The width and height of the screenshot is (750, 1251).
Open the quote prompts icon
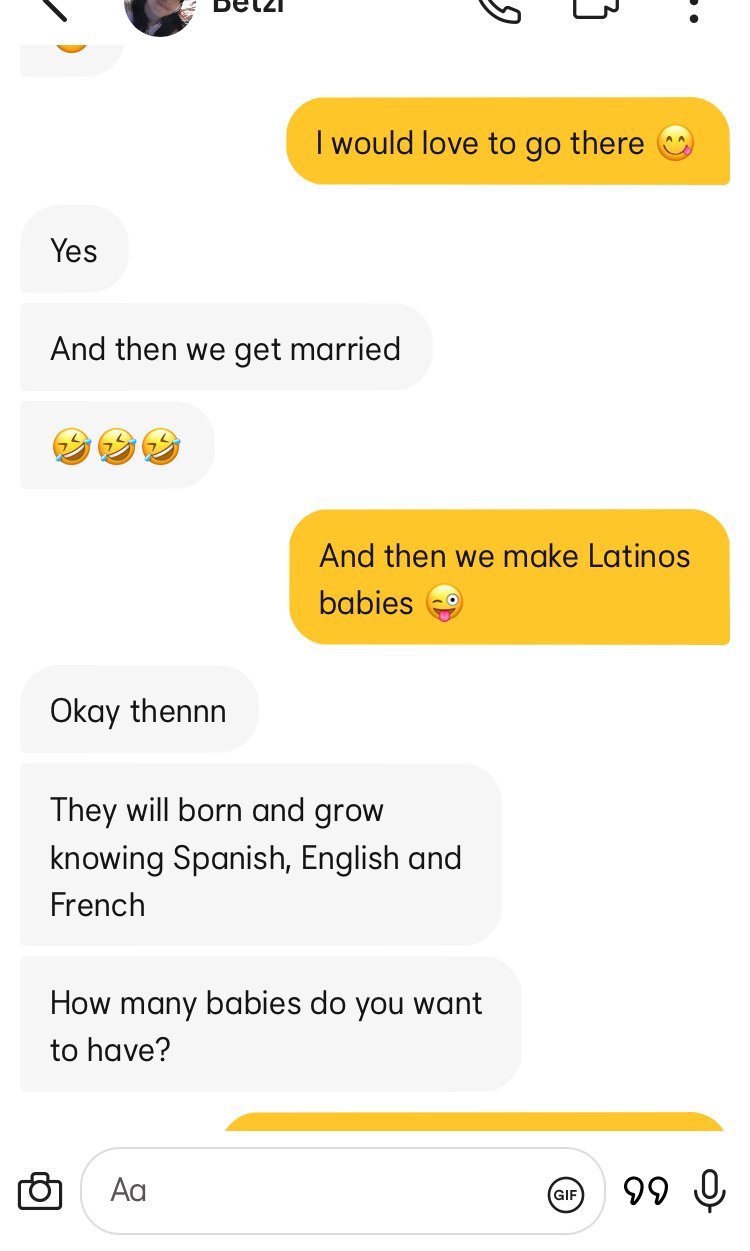coord(646,1190)
